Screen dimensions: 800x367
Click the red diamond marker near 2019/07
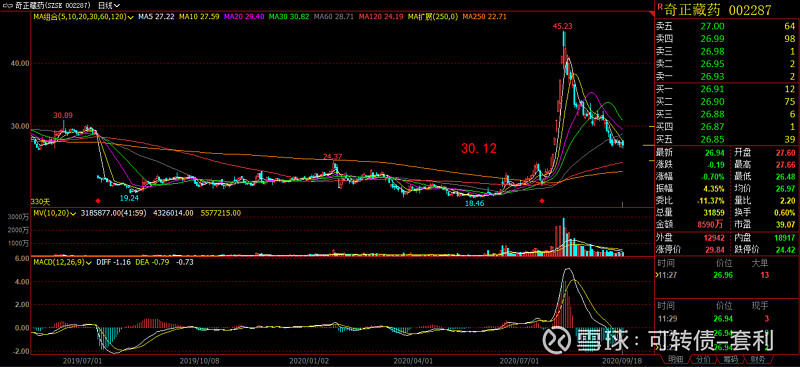tap(98, 201)
